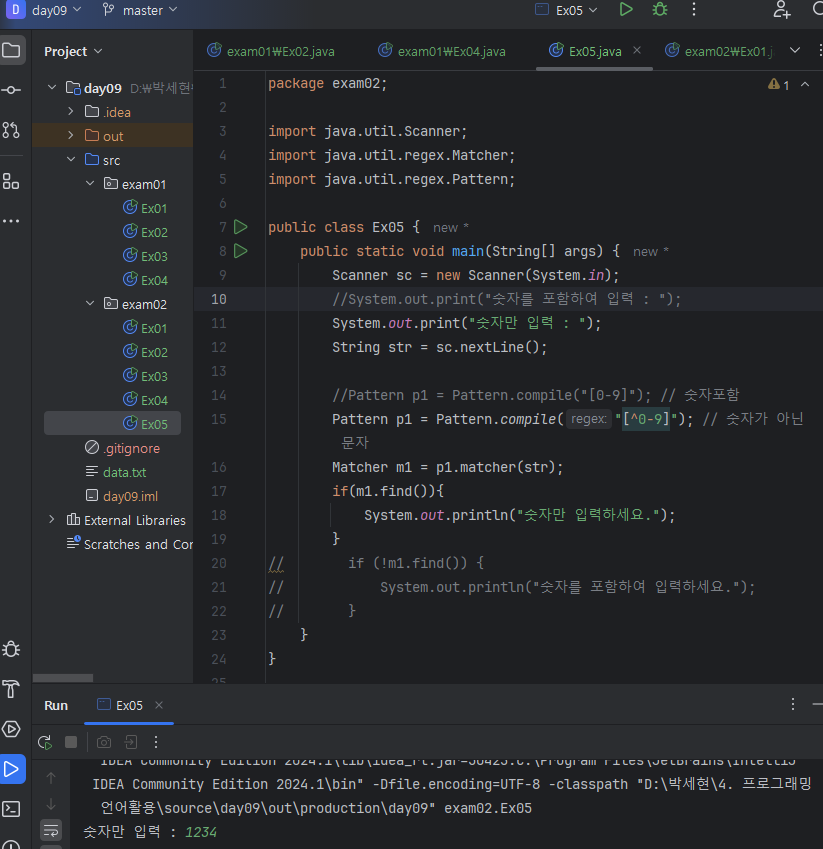
Task: Click the scroll up arrow in console gutter
Action: (51, 778)
